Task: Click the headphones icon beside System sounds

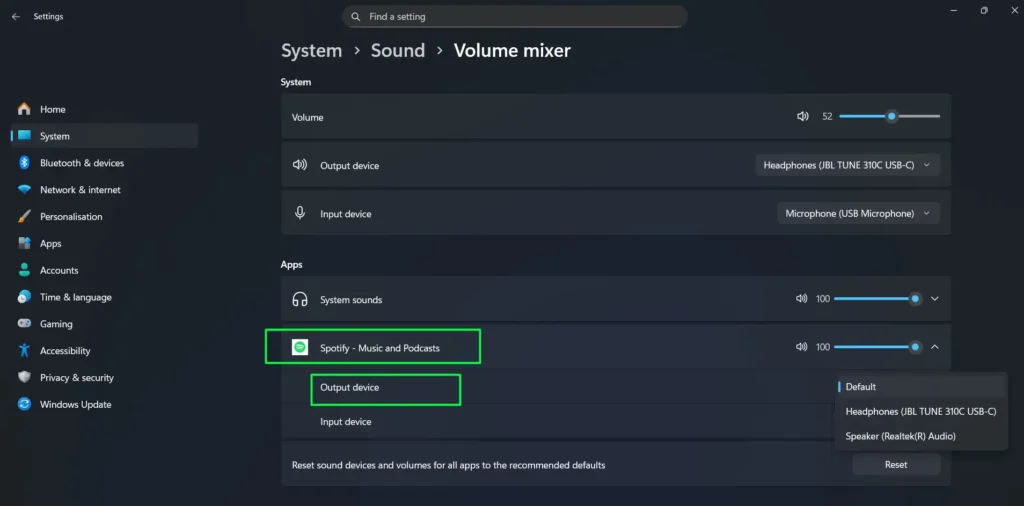Action: pos(300,299)
